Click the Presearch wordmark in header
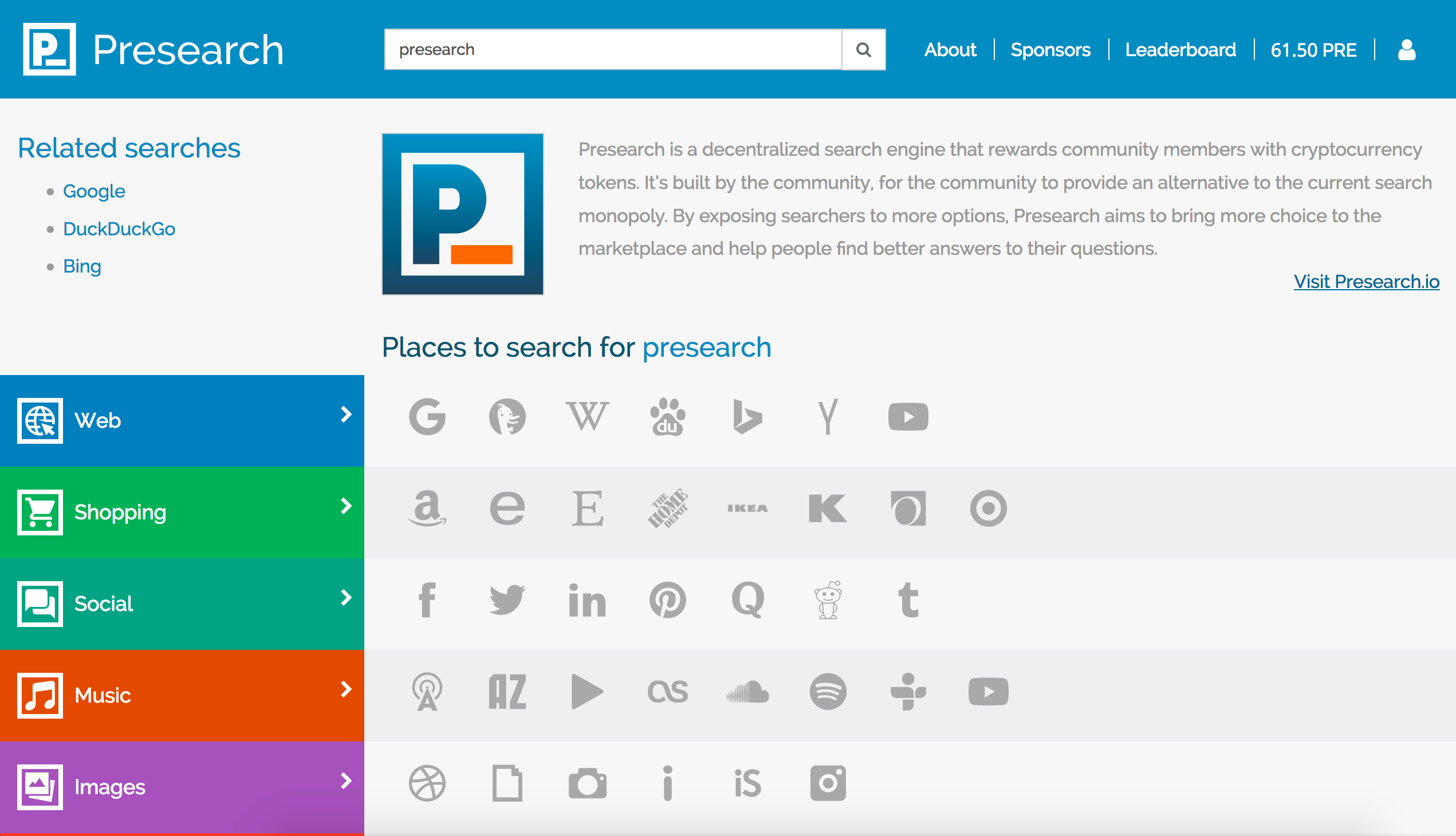 pyautogui.click(x=188, y=50)
